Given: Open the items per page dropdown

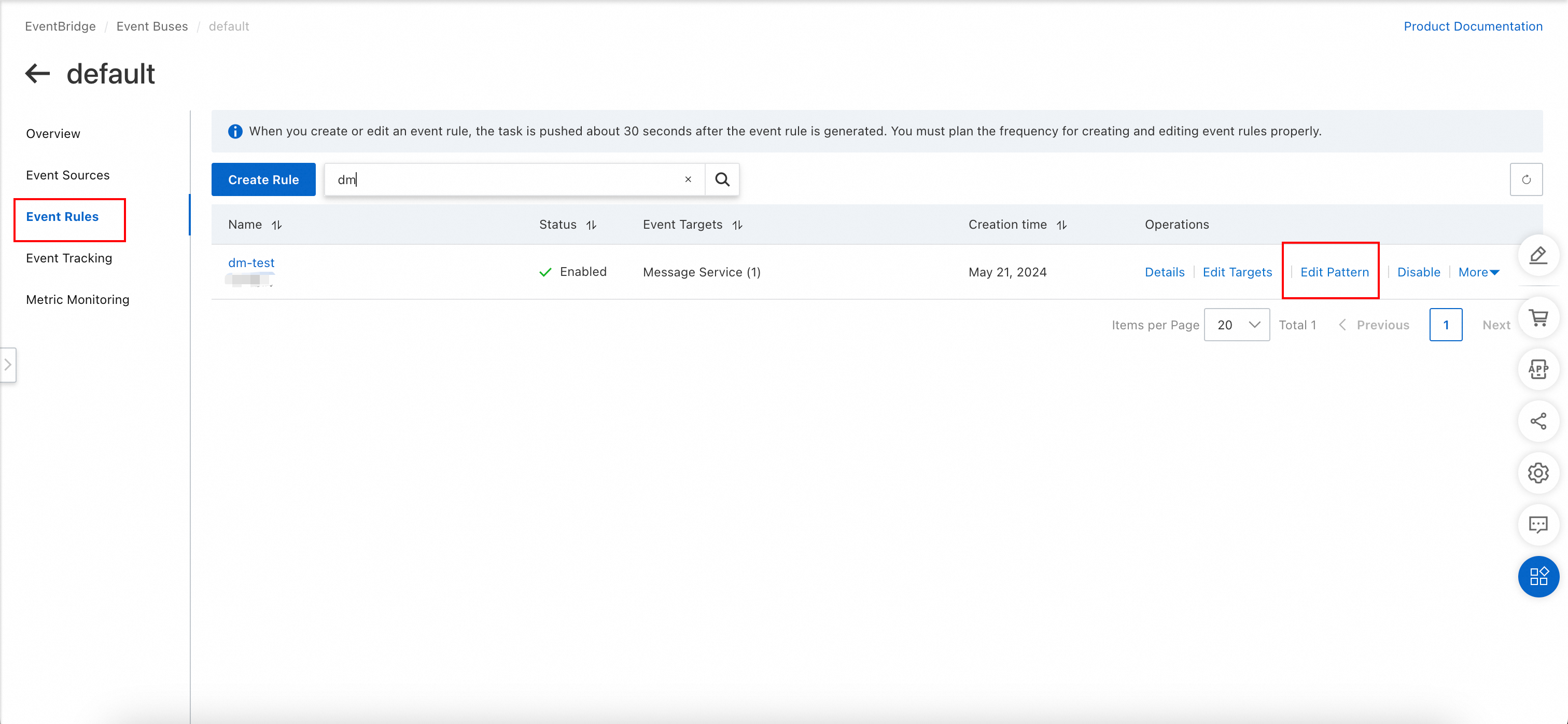Looking at the screenshot, I should [1236, 325].
